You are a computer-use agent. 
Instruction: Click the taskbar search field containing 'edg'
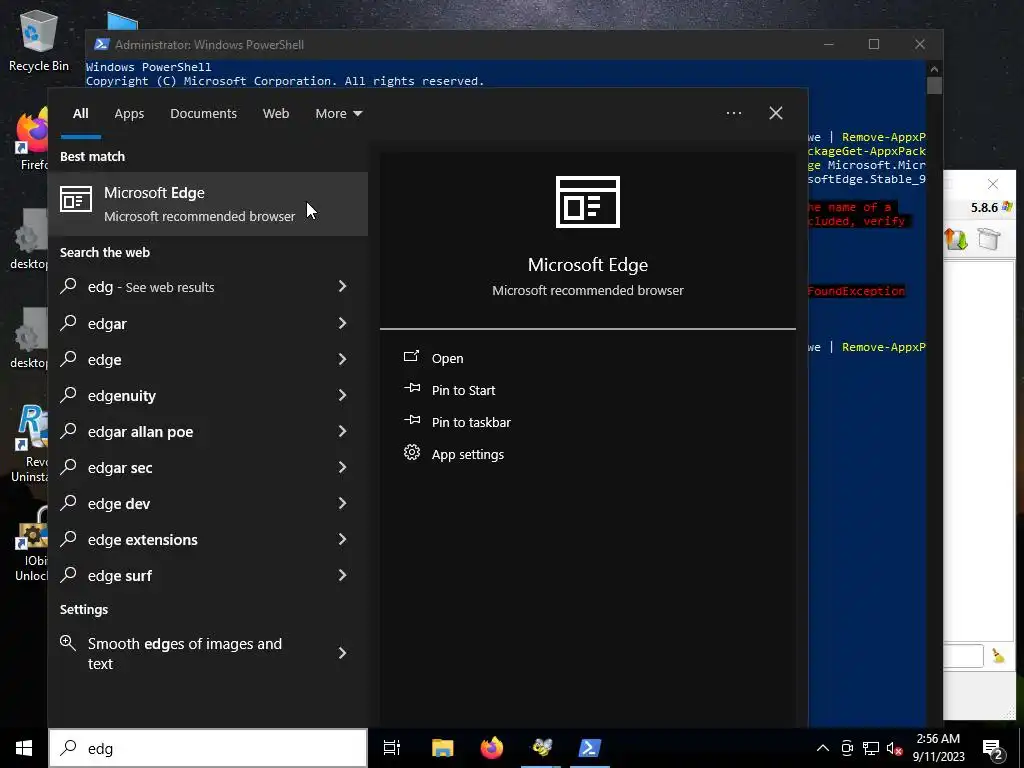[208, 748]
